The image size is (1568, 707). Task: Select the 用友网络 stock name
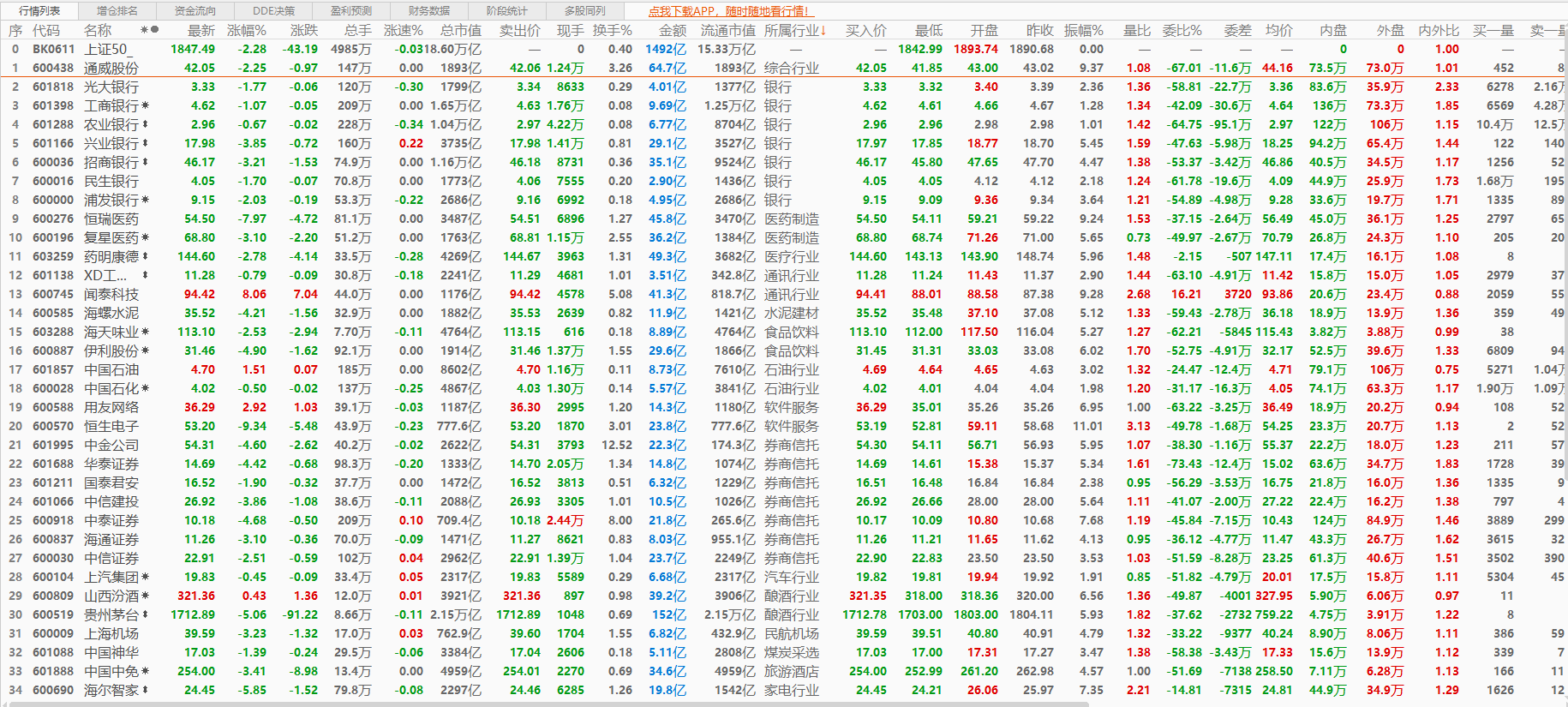[x=111, y=407]
